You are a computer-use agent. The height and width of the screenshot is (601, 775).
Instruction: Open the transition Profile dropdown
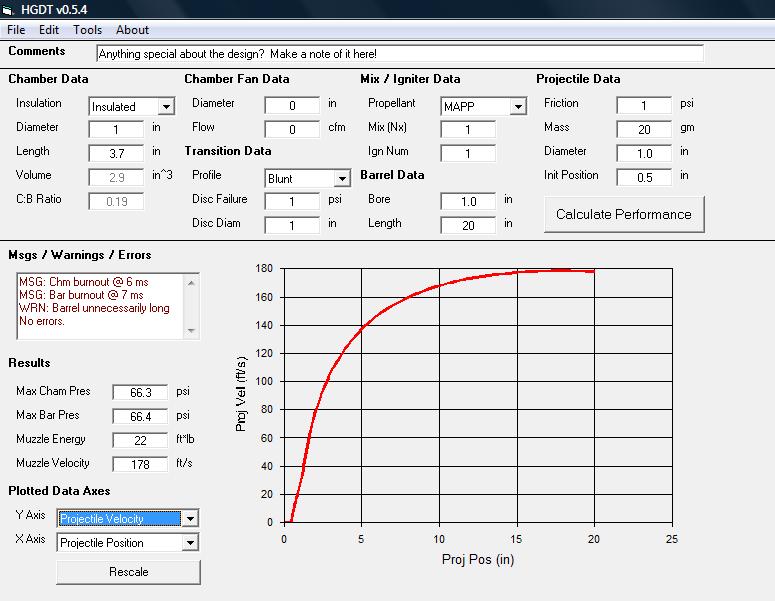pyautogui.click(x=340, y=178)
